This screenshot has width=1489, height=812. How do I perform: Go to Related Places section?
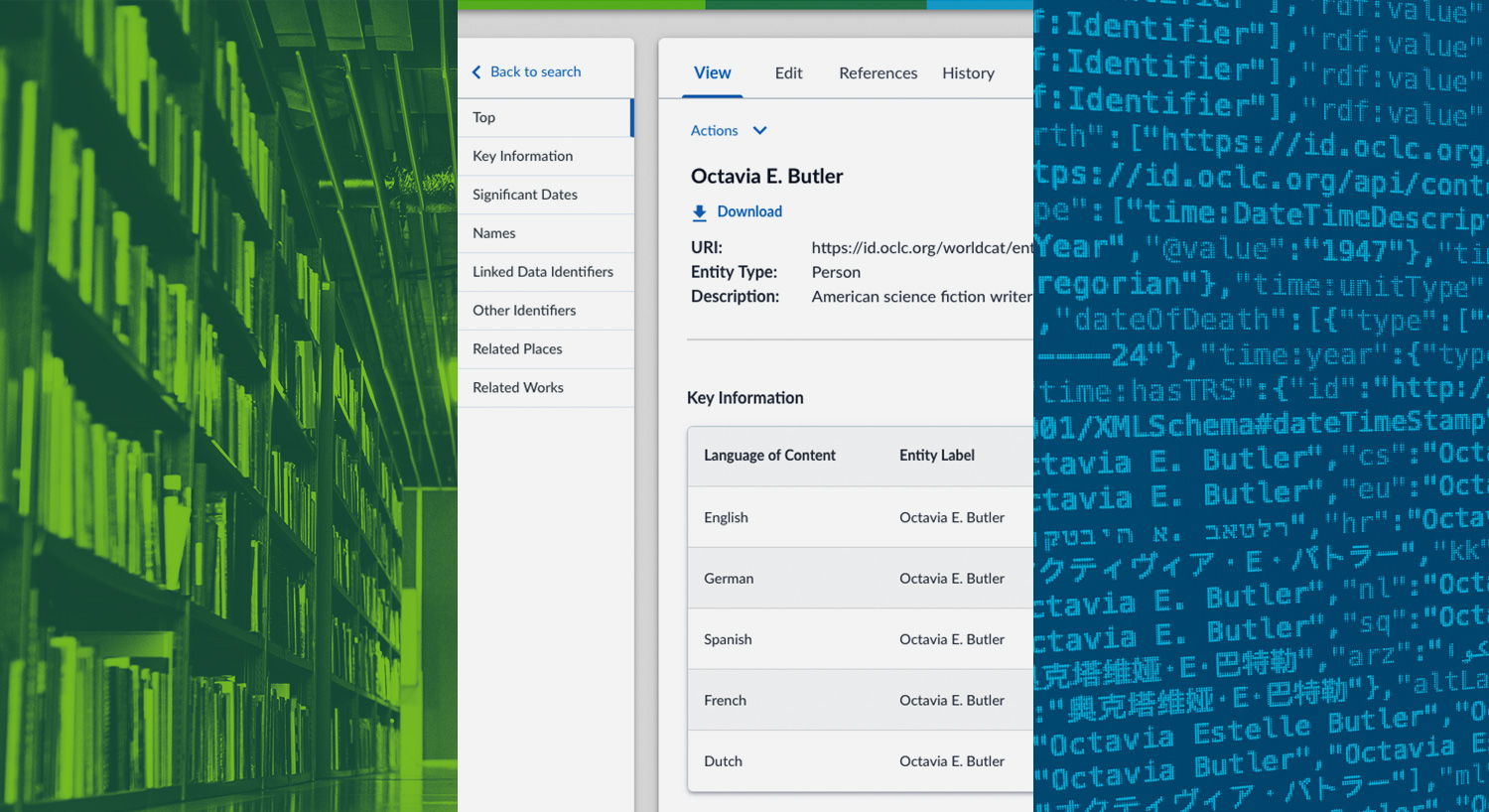pyautogui.click(x=517, y=349)
